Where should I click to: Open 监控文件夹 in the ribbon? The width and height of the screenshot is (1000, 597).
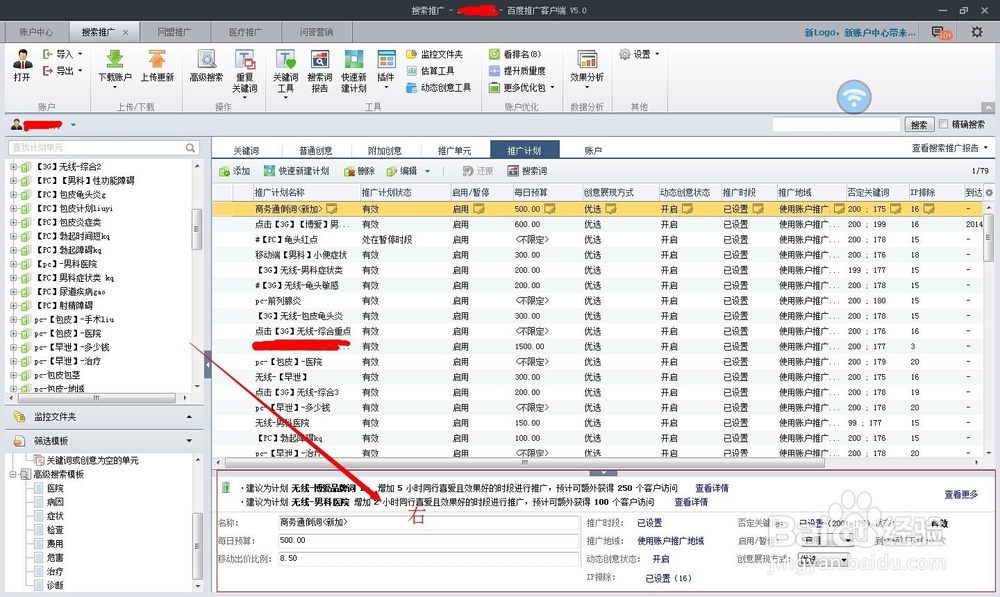click(434, 54)
